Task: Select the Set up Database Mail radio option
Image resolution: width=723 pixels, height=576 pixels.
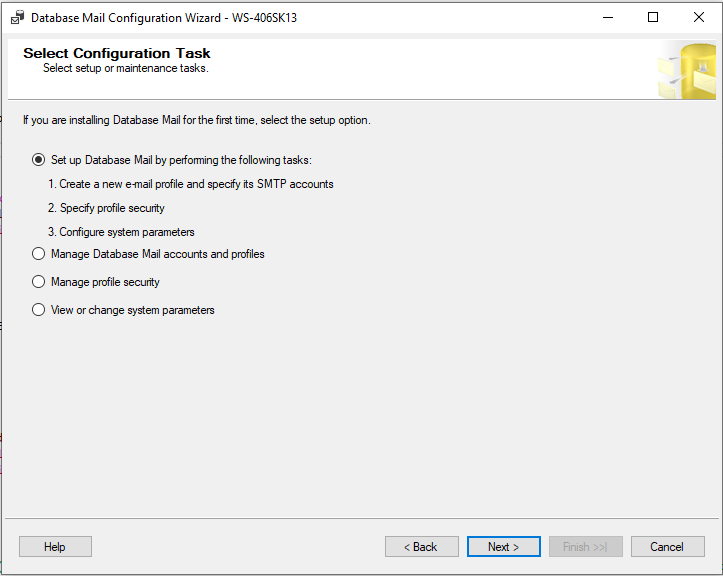Action: 38,160
